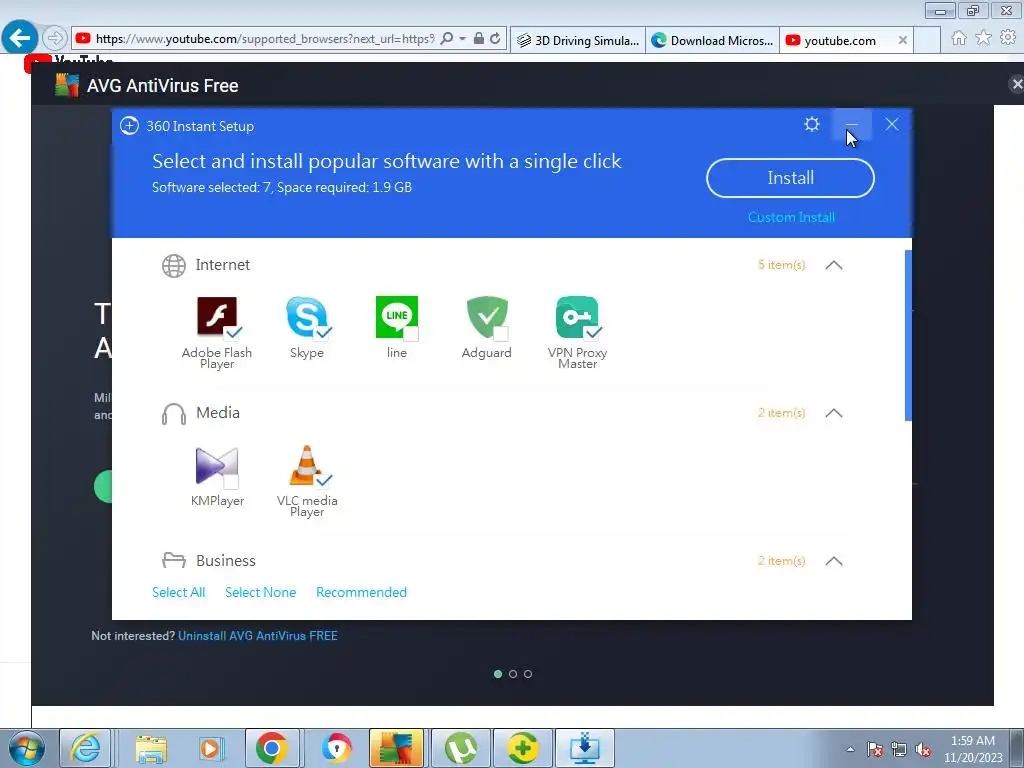Click the Media category headphones icon
The height and width of the screenshot is (768, 1024).
click(x=174, y=414)
